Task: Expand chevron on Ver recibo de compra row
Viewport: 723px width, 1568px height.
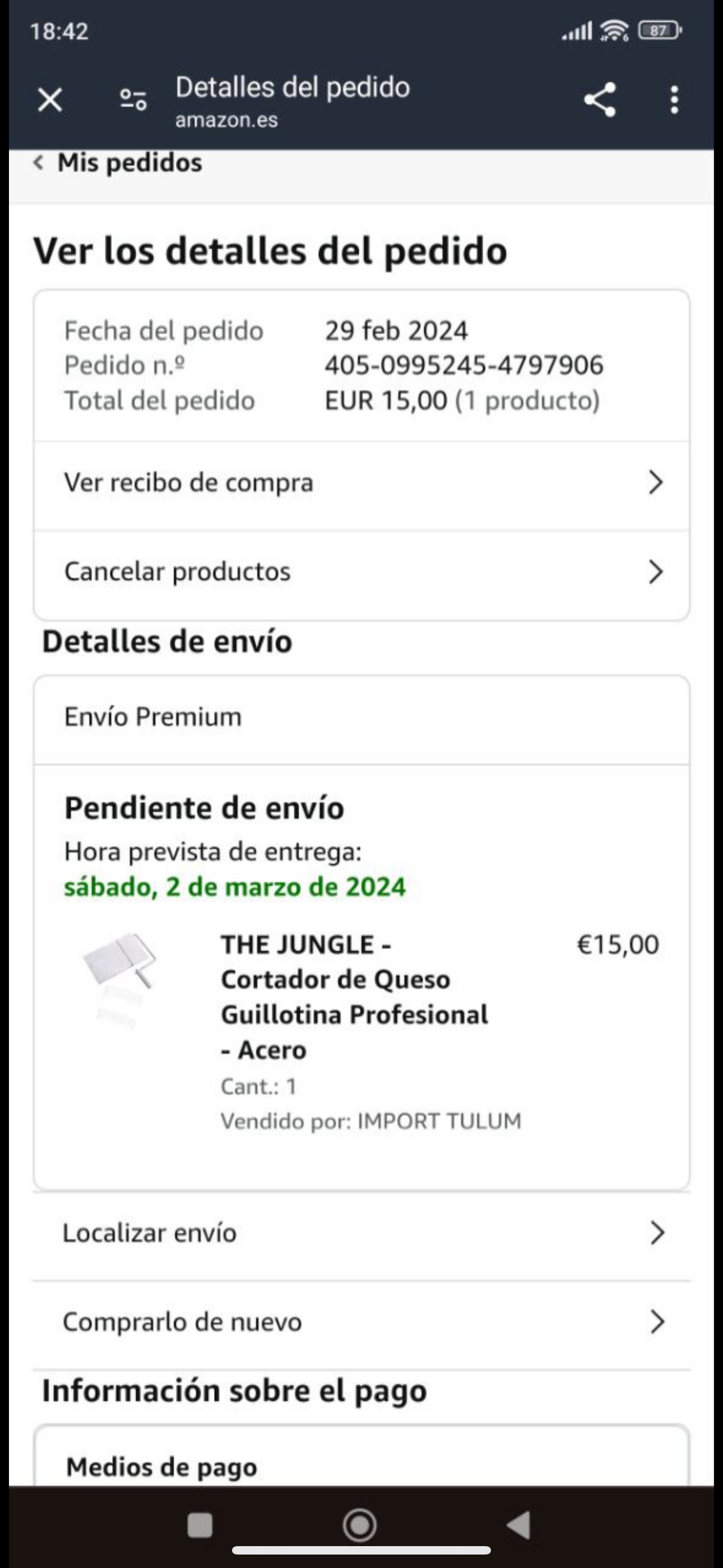Action: click(x=655, y=483)
